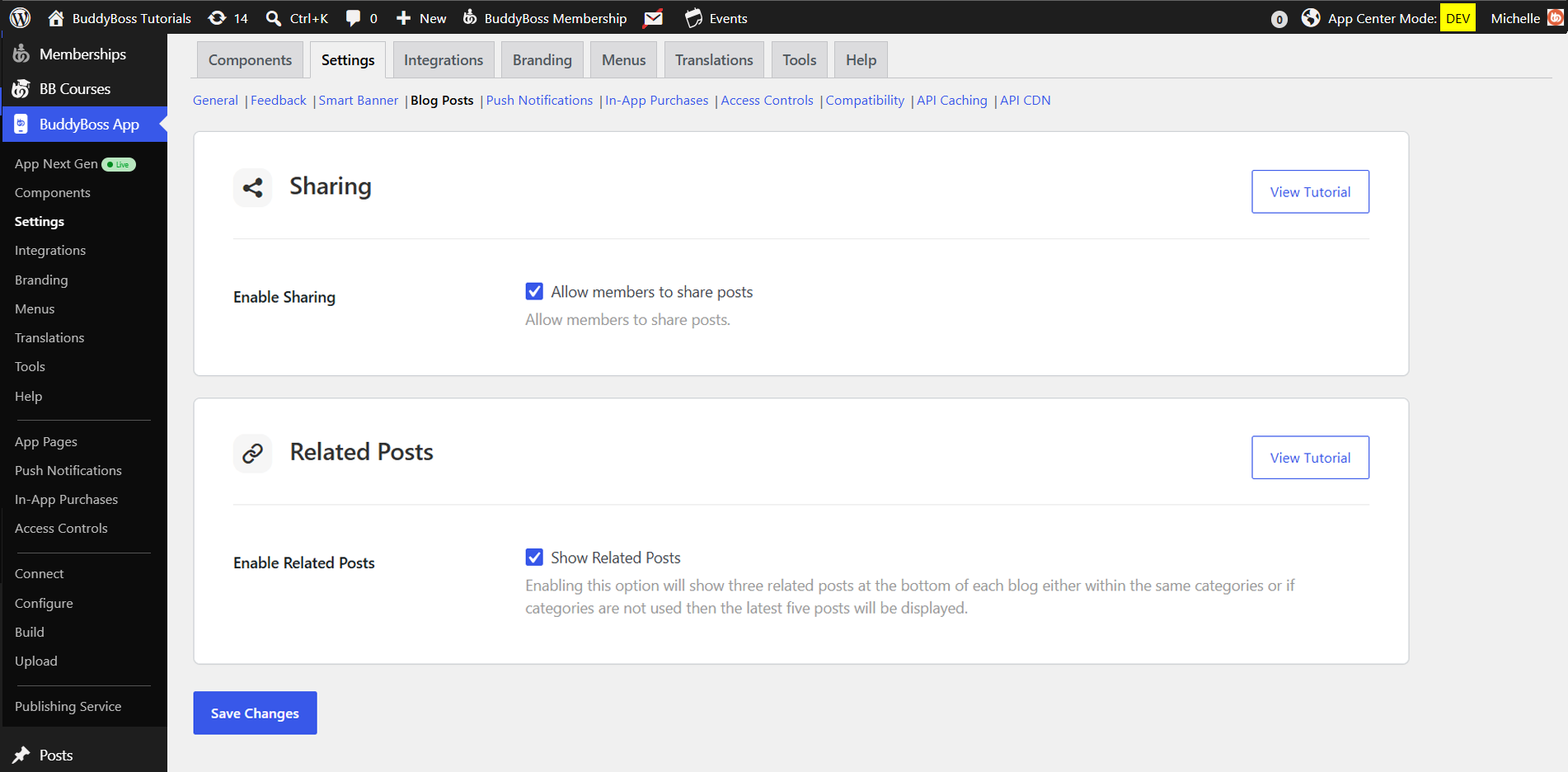The image size is (1568, 772).
Task: Click the plus New icon
Action: pyautogui.click(x=403, y=17)
